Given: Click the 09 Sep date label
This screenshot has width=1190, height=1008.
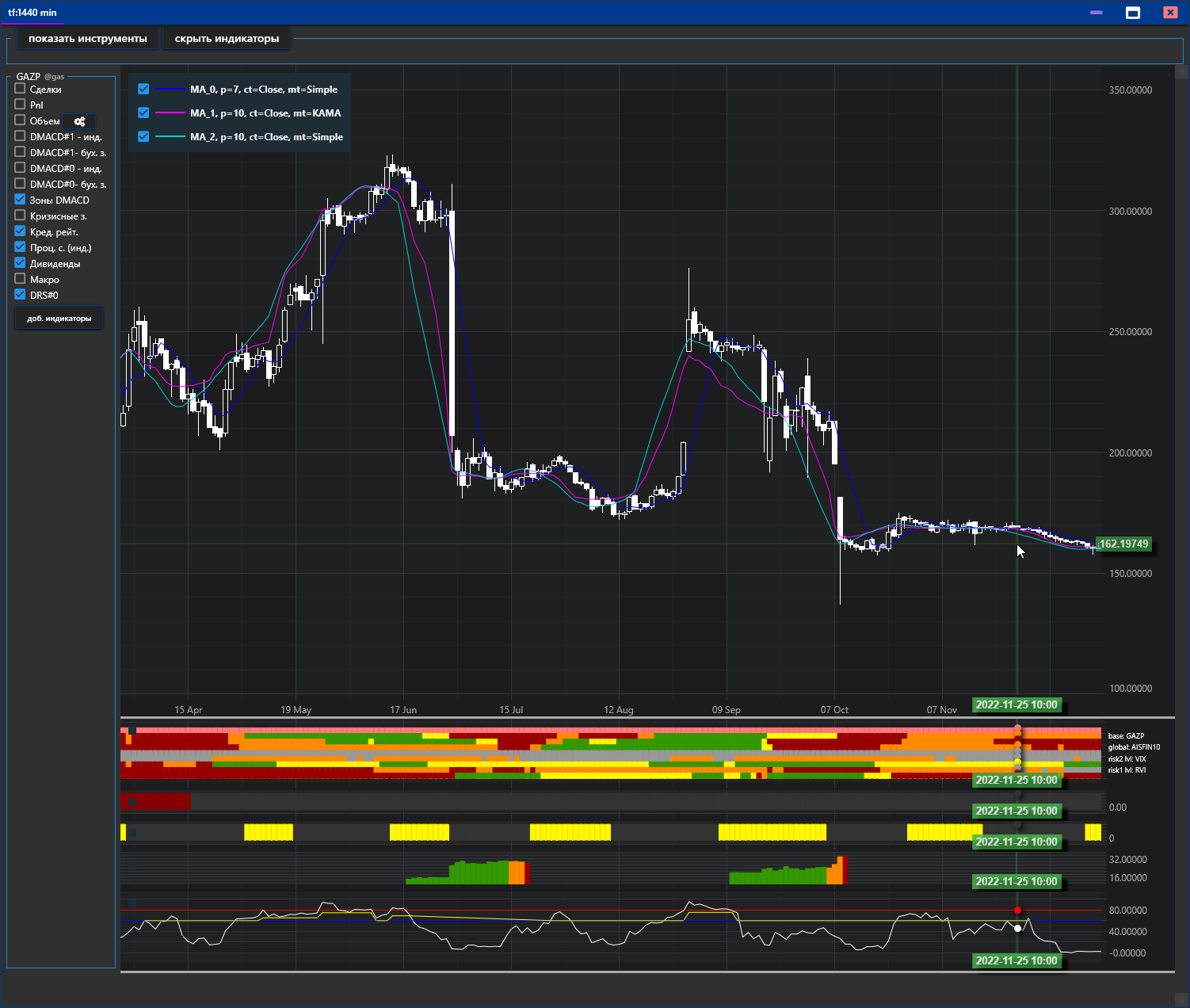Looking at the screenshot, I should pyautogui.click(x=727, y=710).
